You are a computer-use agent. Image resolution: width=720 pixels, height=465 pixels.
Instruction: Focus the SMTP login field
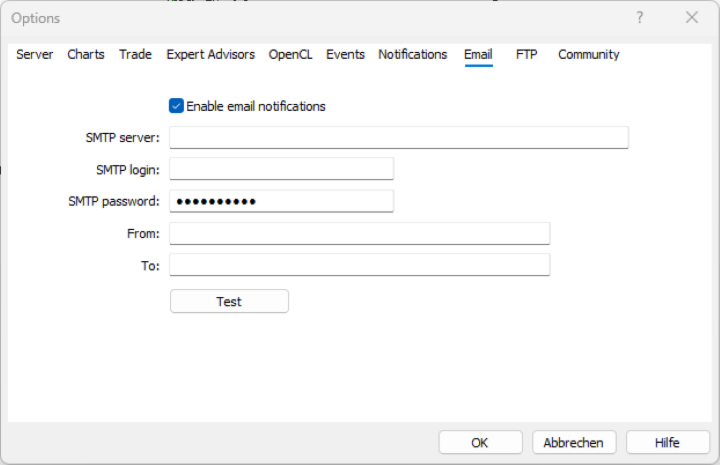point(281,169)
